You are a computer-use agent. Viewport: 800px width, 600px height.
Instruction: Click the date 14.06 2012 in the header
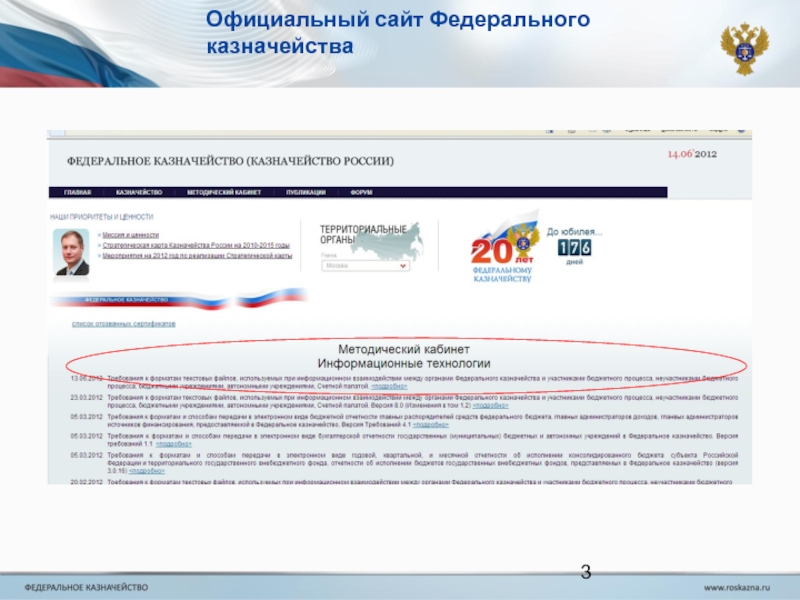click(692, 154)
